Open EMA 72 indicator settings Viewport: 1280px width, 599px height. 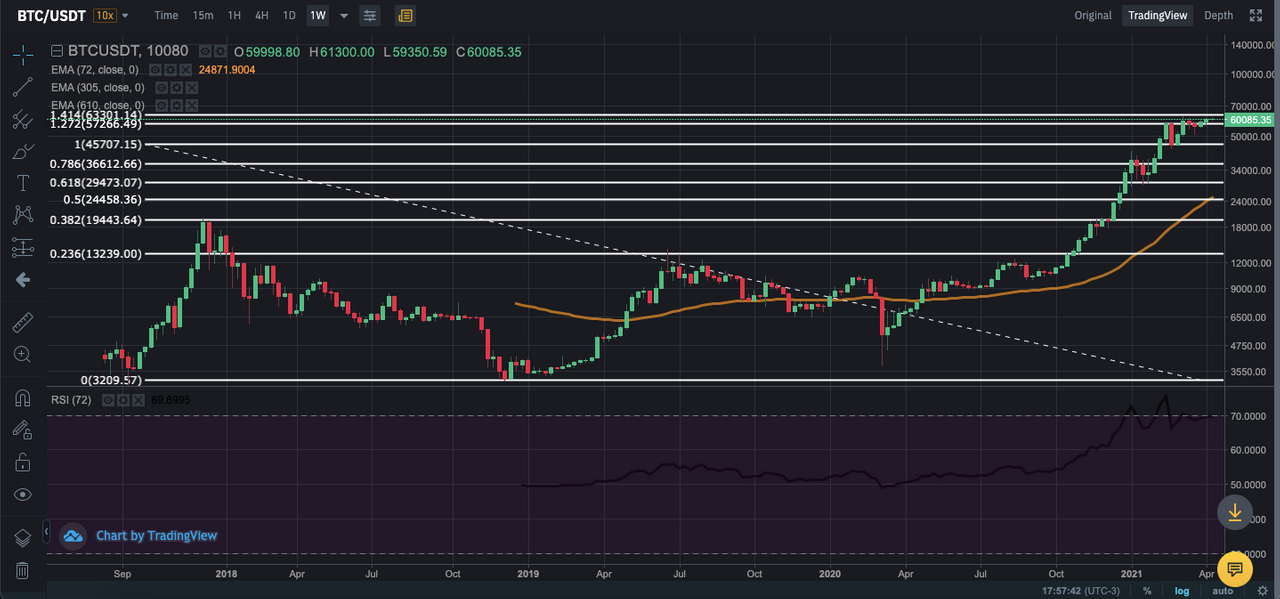170,70
